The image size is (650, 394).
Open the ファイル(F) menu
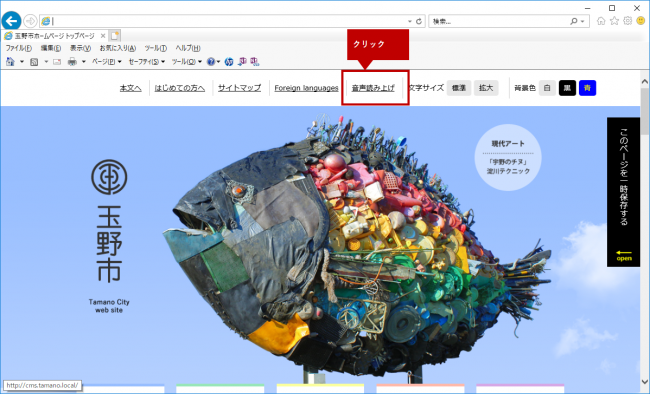(18, 48)
